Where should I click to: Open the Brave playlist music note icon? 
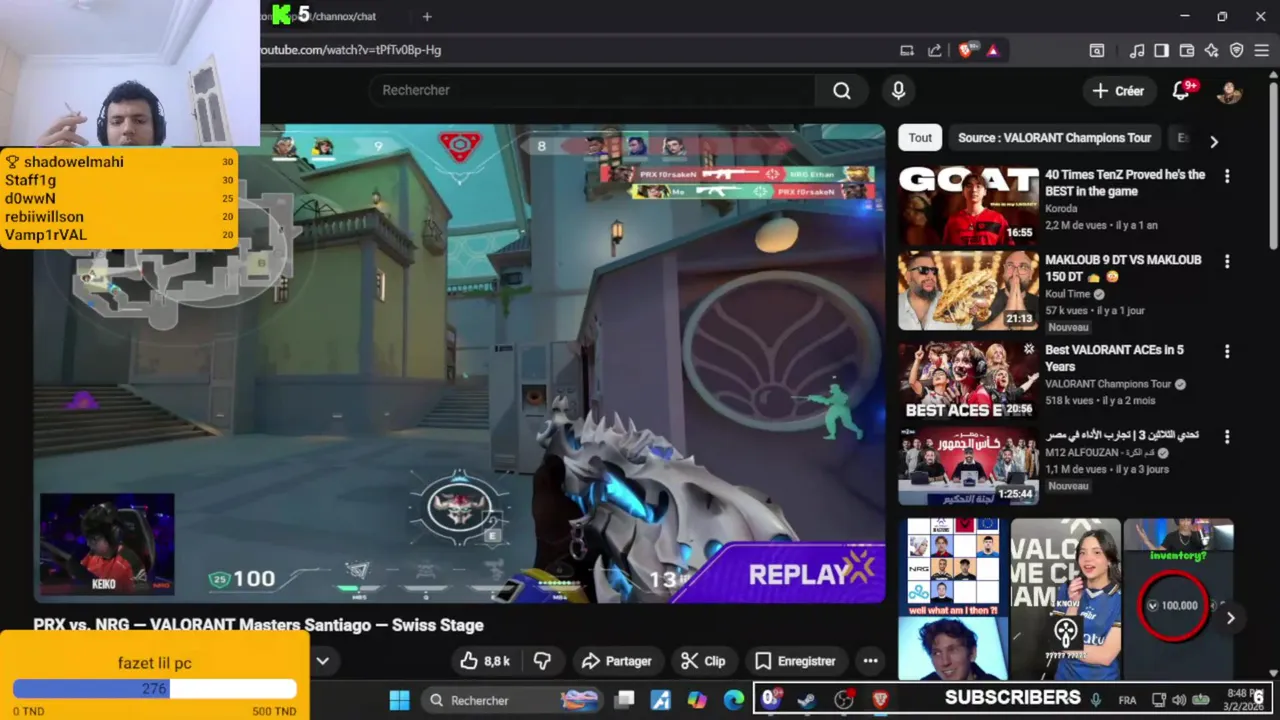(1137, 50)
